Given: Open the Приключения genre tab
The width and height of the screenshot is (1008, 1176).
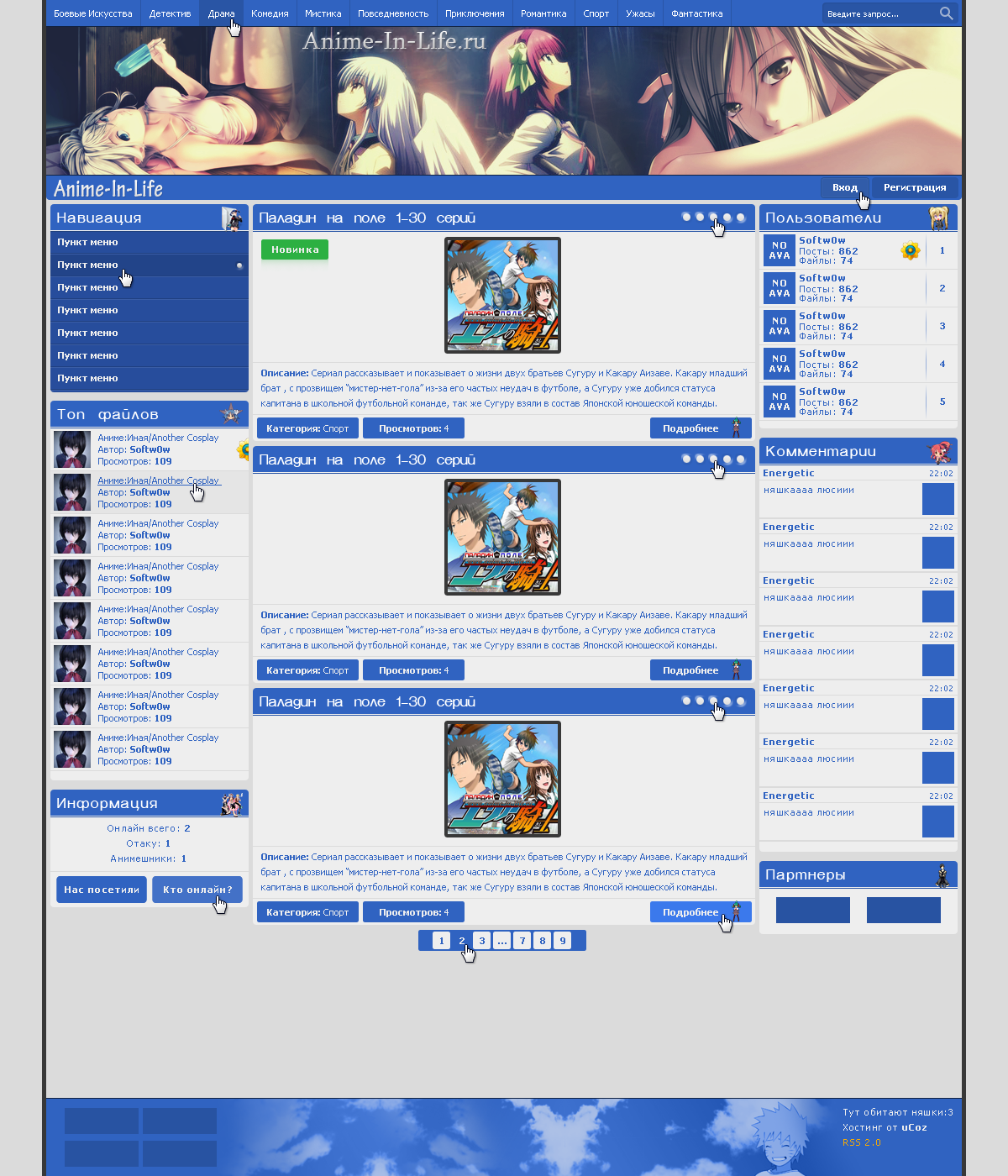Looking at the screenshot, I should pyautogui.click(x=475, y=13).
